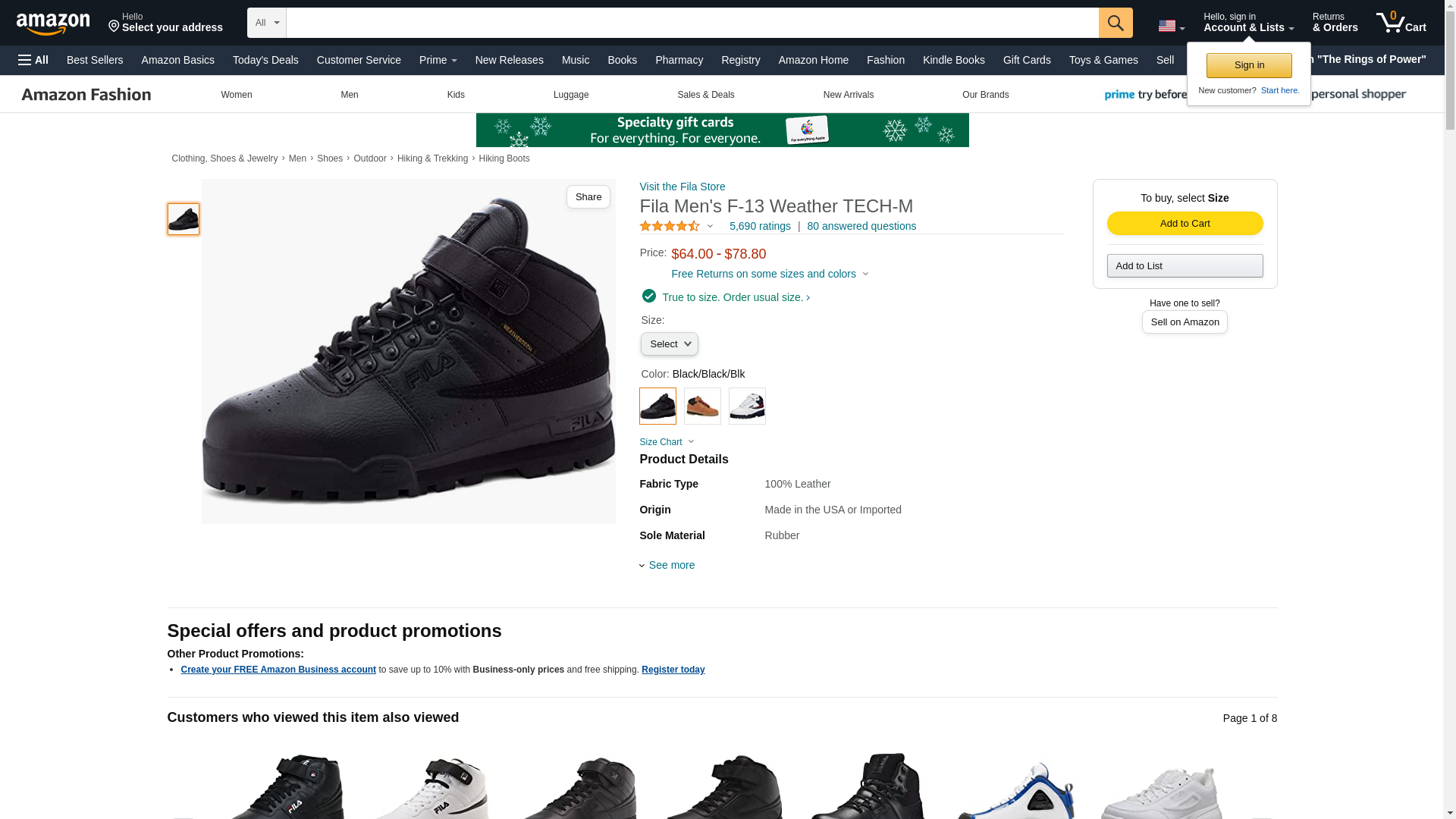Open the shopping cart icon
This screenshot has width=1456, height=819.
tap(1401, 22)
